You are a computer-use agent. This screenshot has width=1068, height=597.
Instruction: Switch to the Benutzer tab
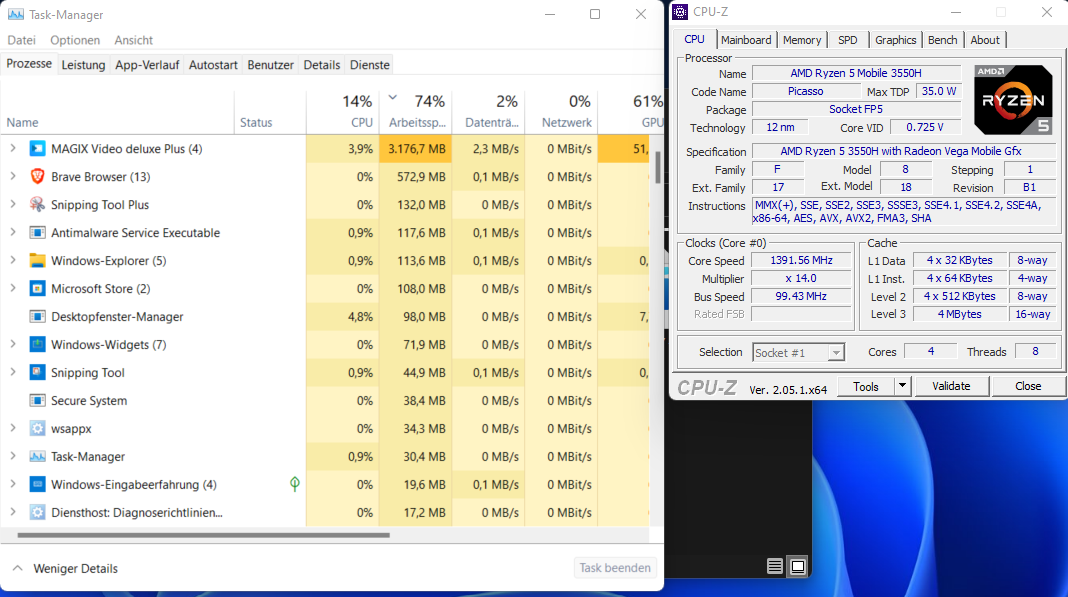(x=270, y=65)
